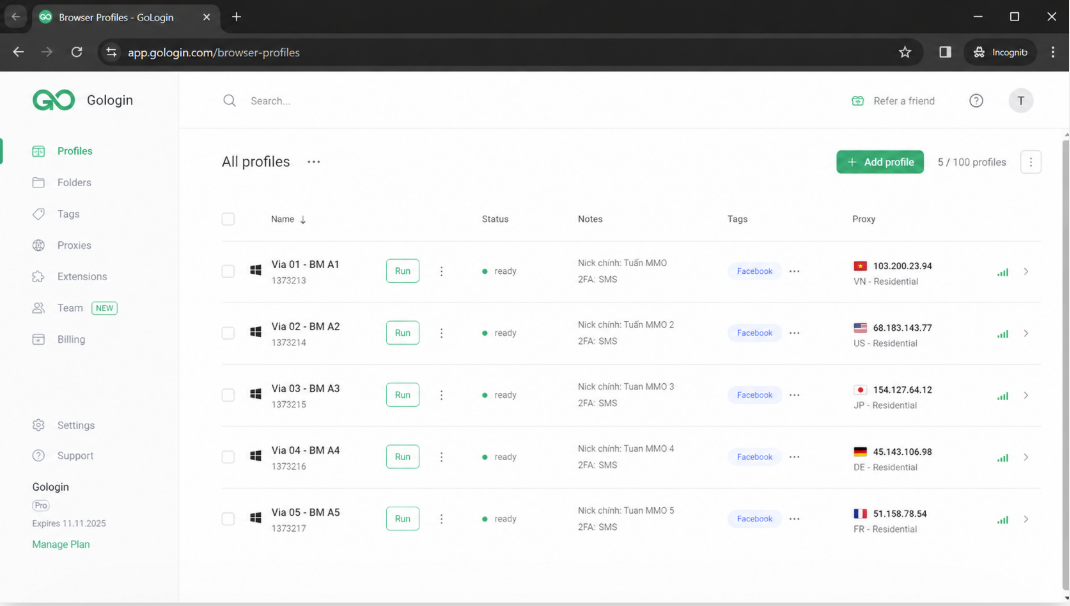This screenshot has height=606, width=1070.
Task: Select checkbox for Via 03 - BM A3
Action: tap(228, 395)
